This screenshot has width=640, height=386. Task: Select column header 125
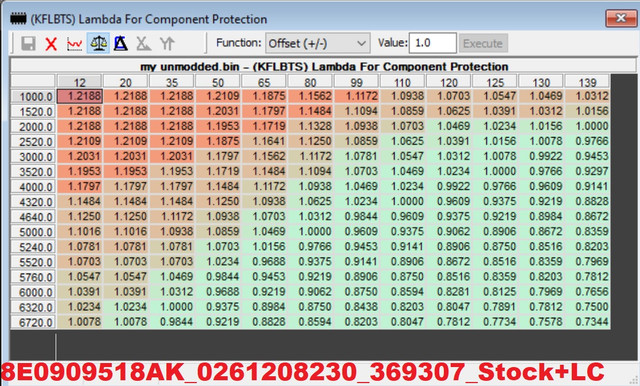click(495, 82)
